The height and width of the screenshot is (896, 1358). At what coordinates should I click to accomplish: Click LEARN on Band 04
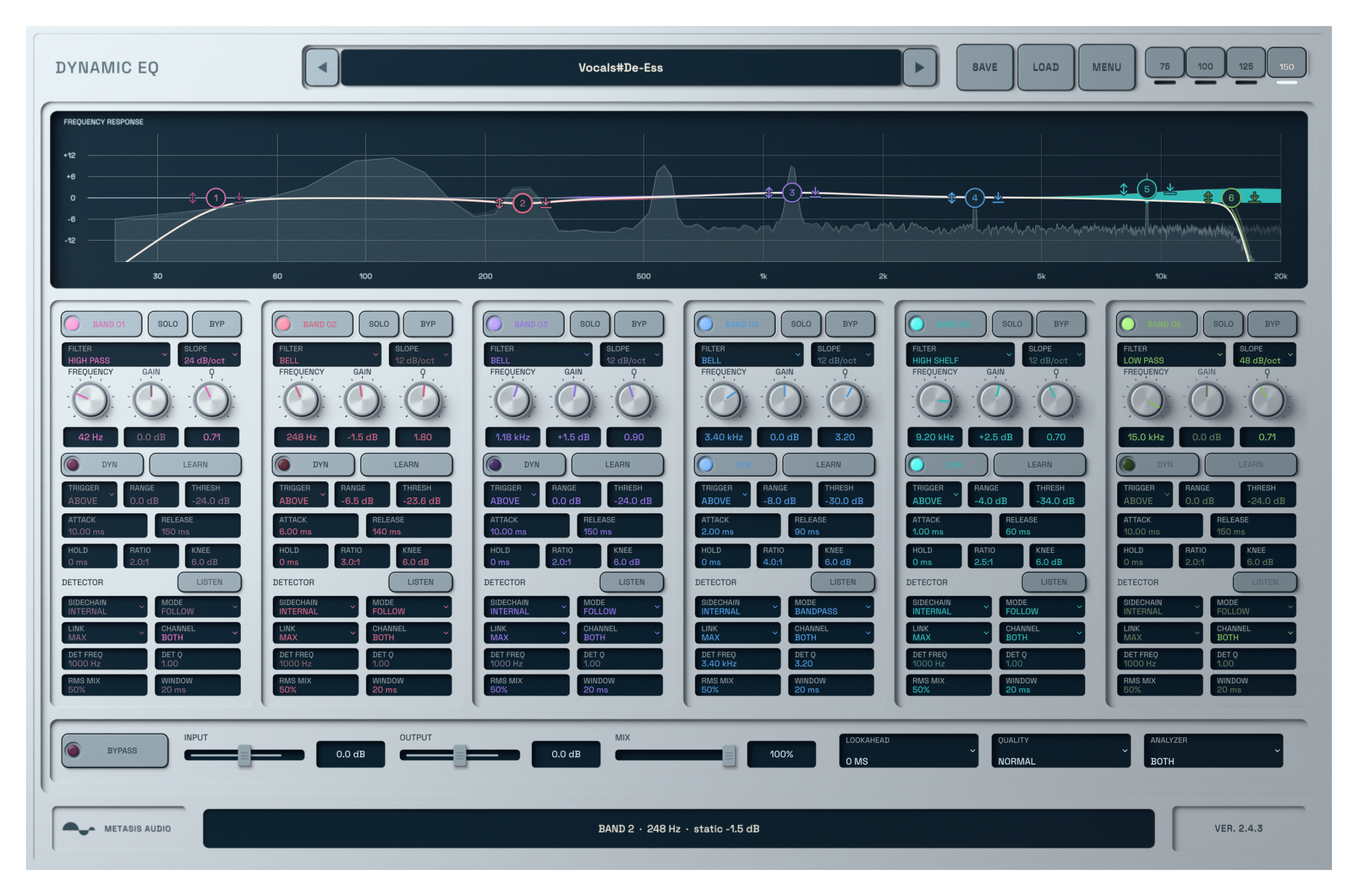pyautogui.click(x=828, y=464)
